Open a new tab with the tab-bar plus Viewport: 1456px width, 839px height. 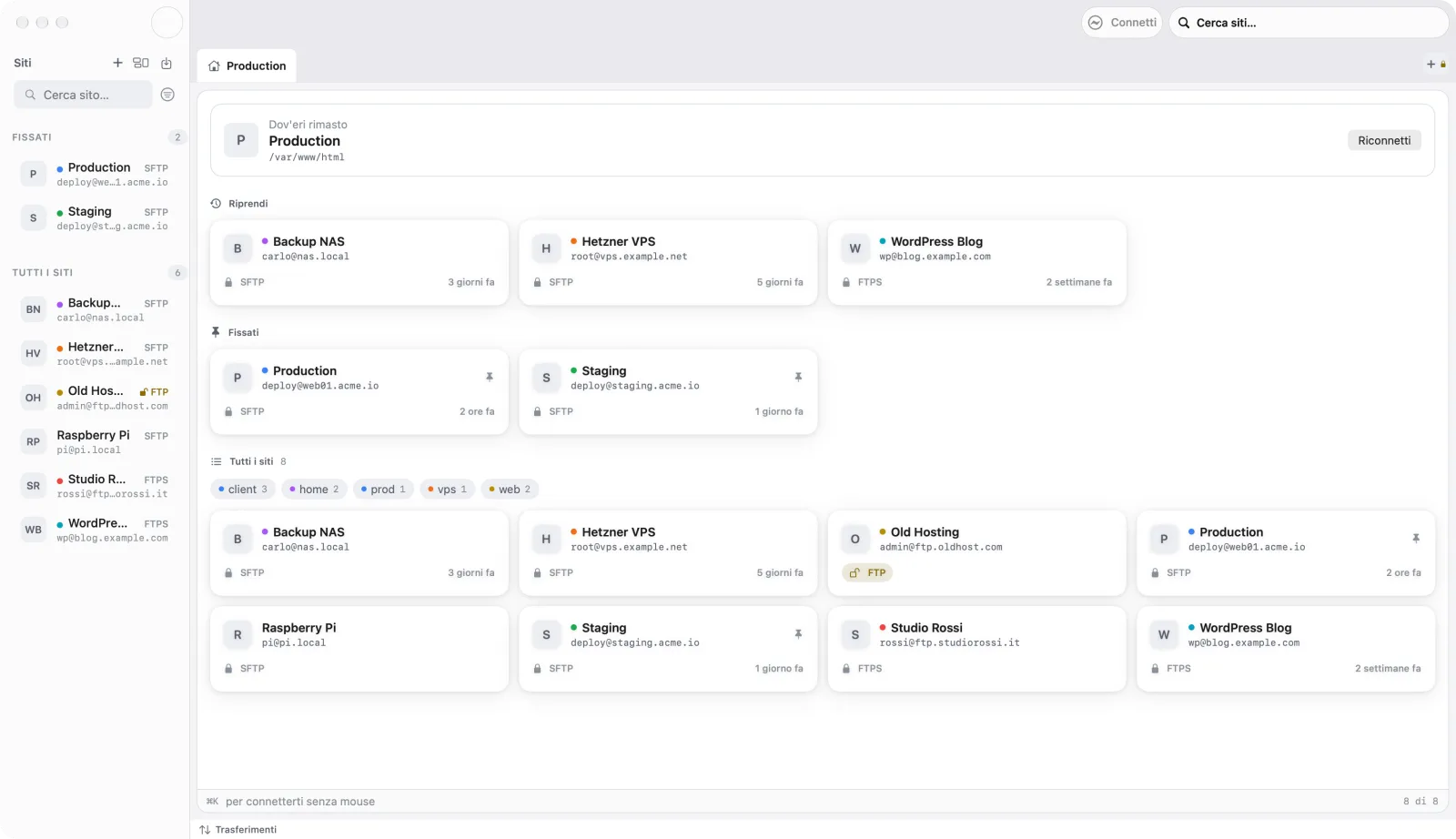[1431, 65]
